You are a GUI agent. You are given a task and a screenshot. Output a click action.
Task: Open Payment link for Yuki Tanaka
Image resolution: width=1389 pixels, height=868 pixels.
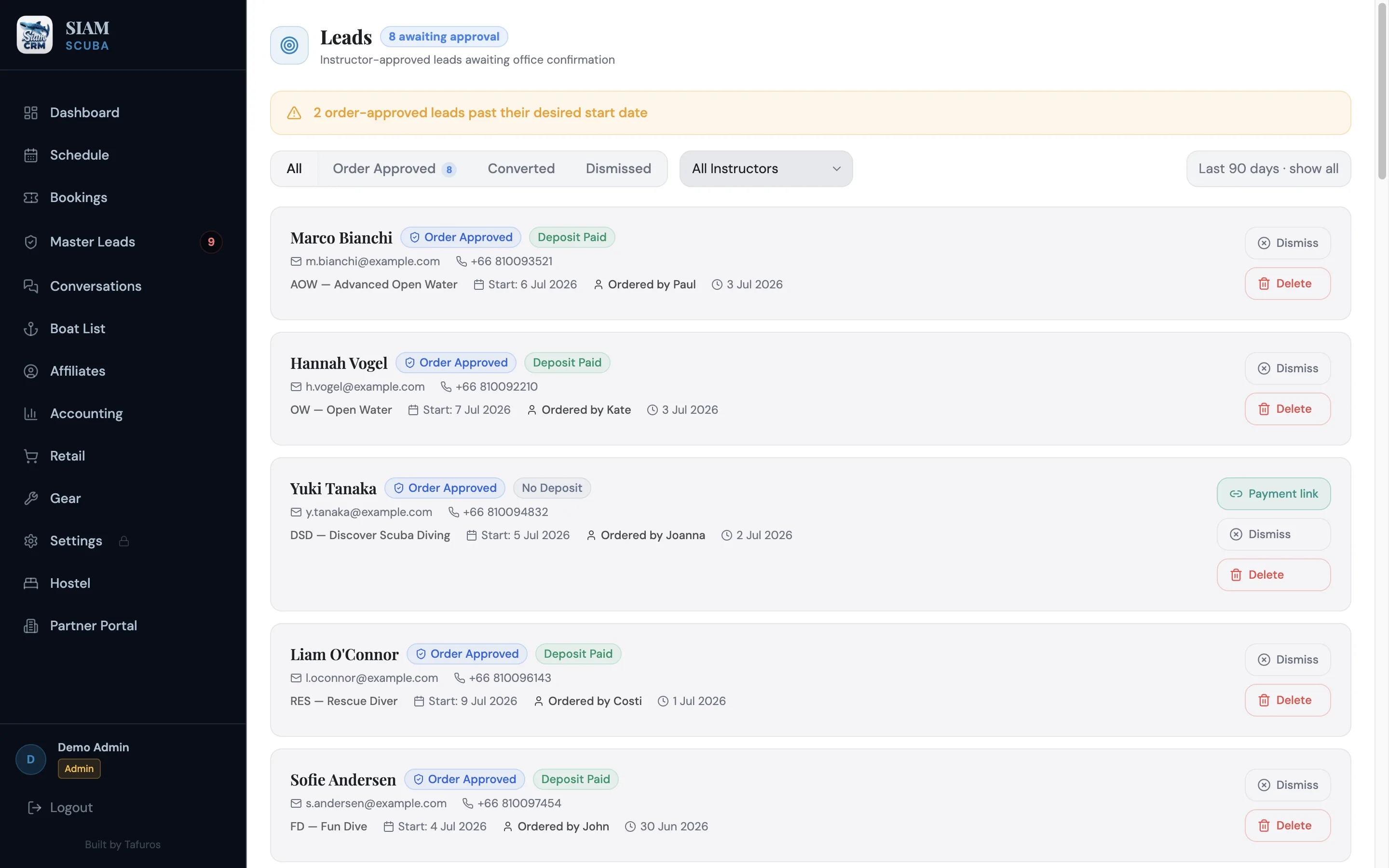[x=1273, y=494]
